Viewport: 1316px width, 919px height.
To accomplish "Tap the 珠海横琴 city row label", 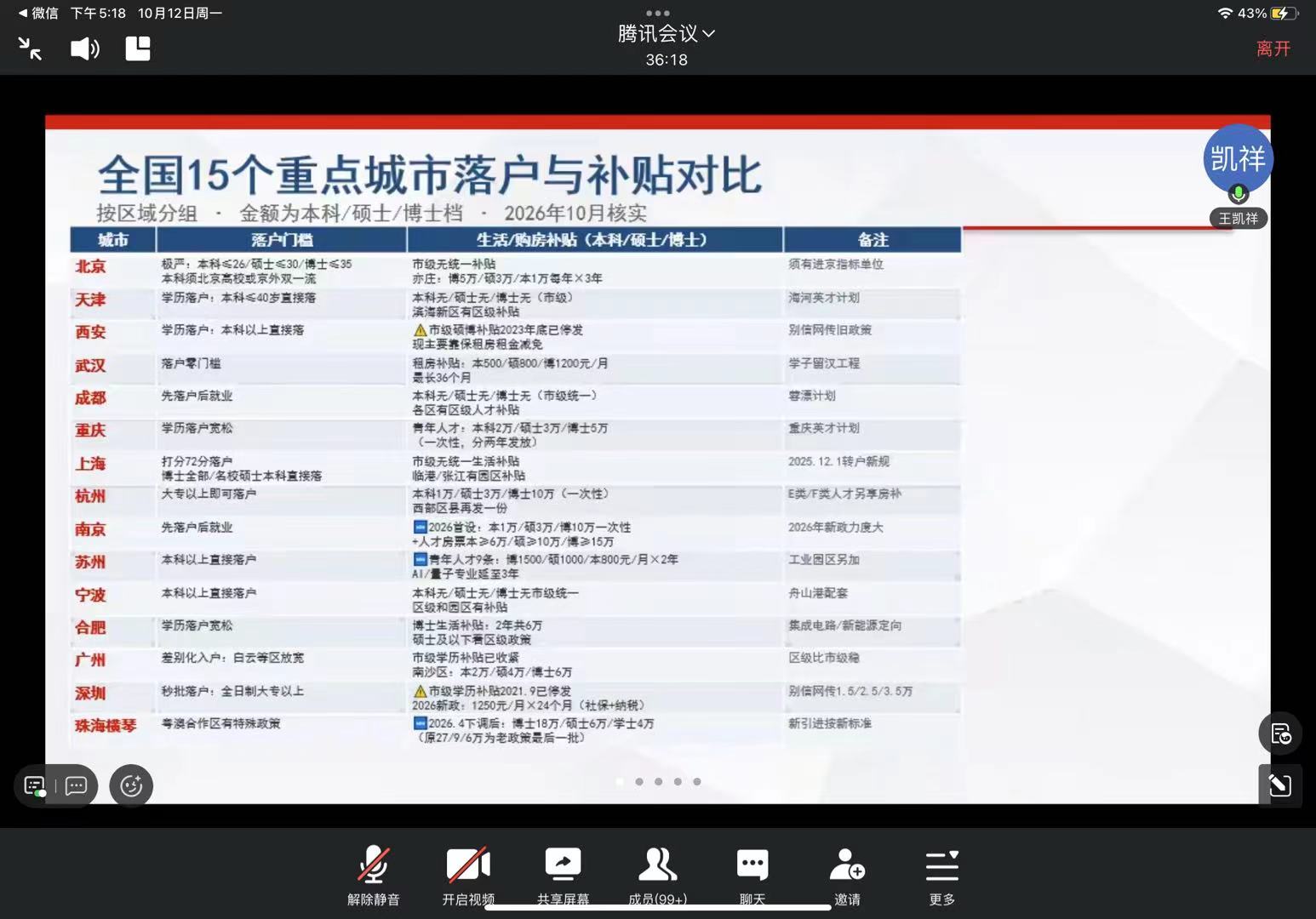I will (x=106, y=725).
